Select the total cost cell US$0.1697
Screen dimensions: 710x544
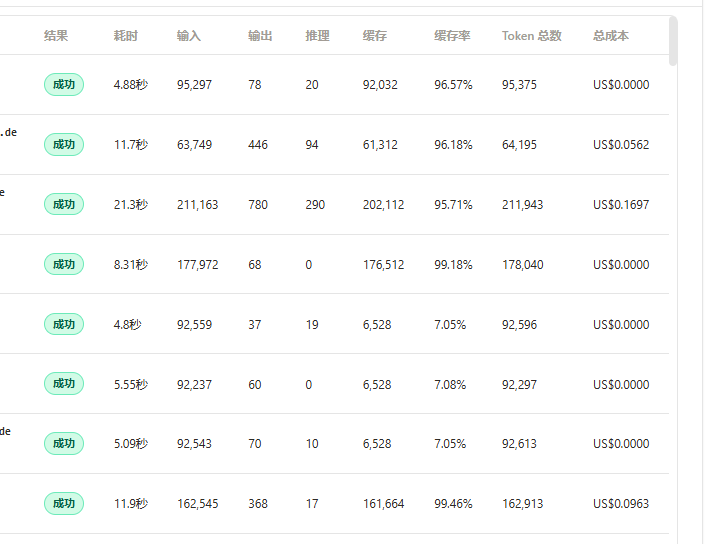[621, 205]
